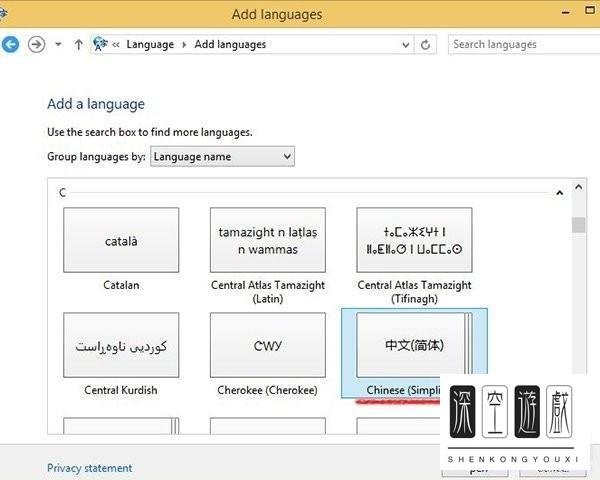Click the arrow between Language and Add languages
The image size is (600, 480).
(x=184, y=45)
